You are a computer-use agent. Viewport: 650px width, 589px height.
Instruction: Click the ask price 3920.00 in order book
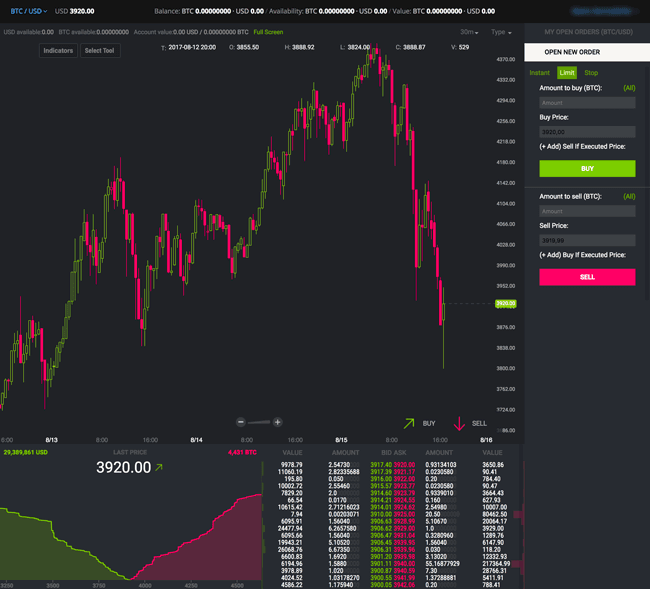coord(404,465)
